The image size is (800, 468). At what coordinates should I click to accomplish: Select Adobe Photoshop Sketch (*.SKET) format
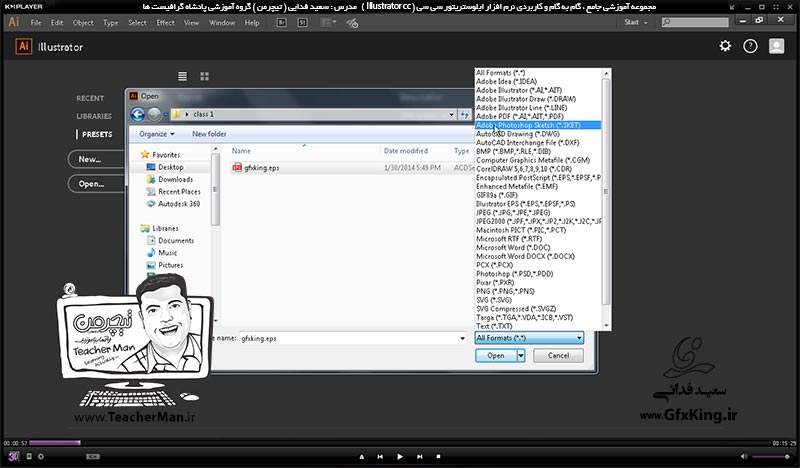coord(538,125)
